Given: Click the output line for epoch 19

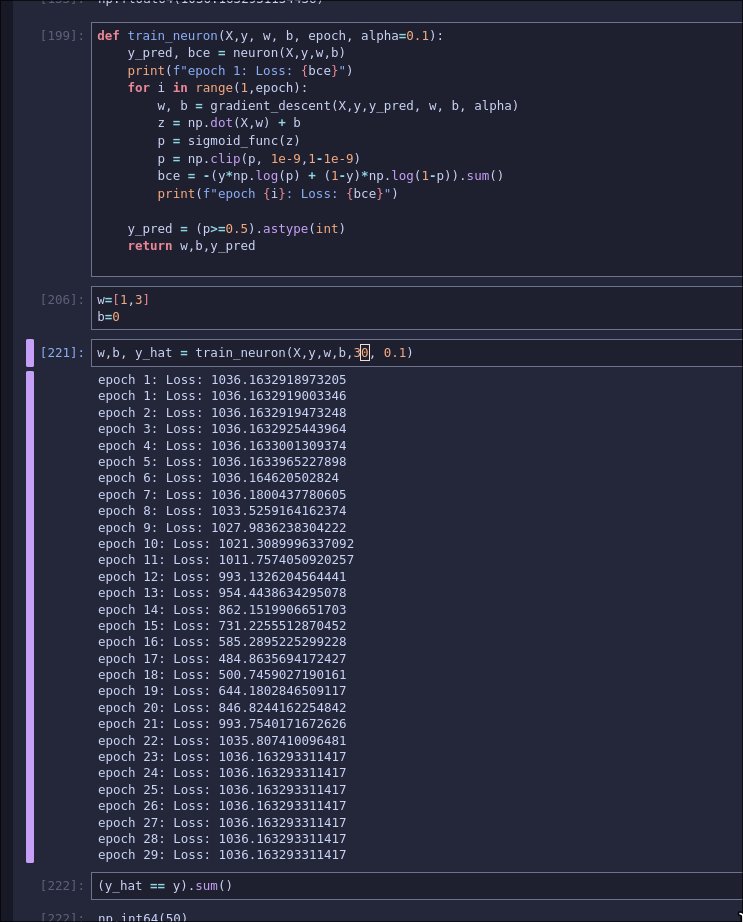Looking at the screenshot, I should tap(222, 691).
